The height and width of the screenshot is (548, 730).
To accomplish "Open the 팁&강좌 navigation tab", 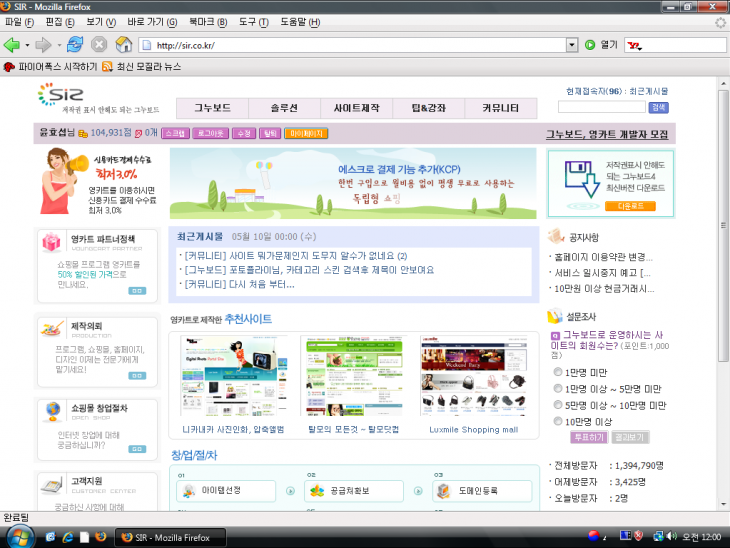I will [x=428, y=108].
